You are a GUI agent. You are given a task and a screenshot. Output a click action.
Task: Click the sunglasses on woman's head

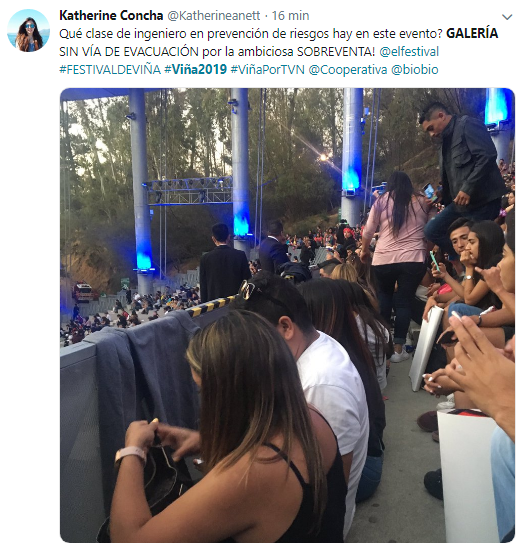(248, 289)
